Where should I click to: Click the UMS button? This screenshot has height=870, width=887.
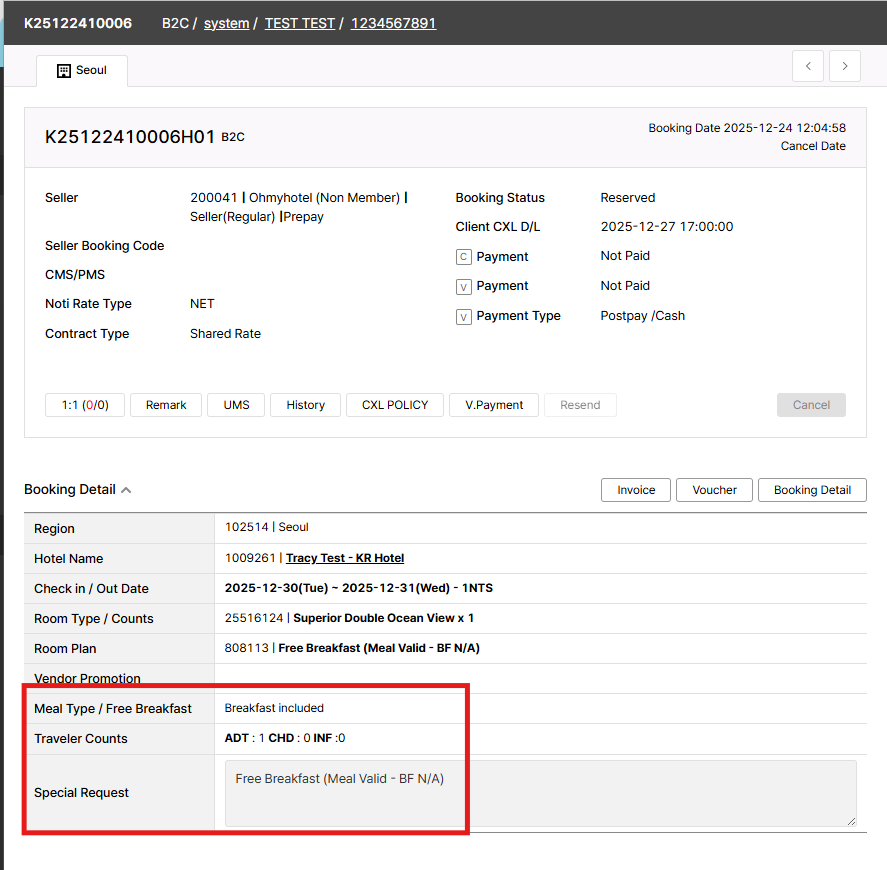pyautogui.click(x=236, y=405)
